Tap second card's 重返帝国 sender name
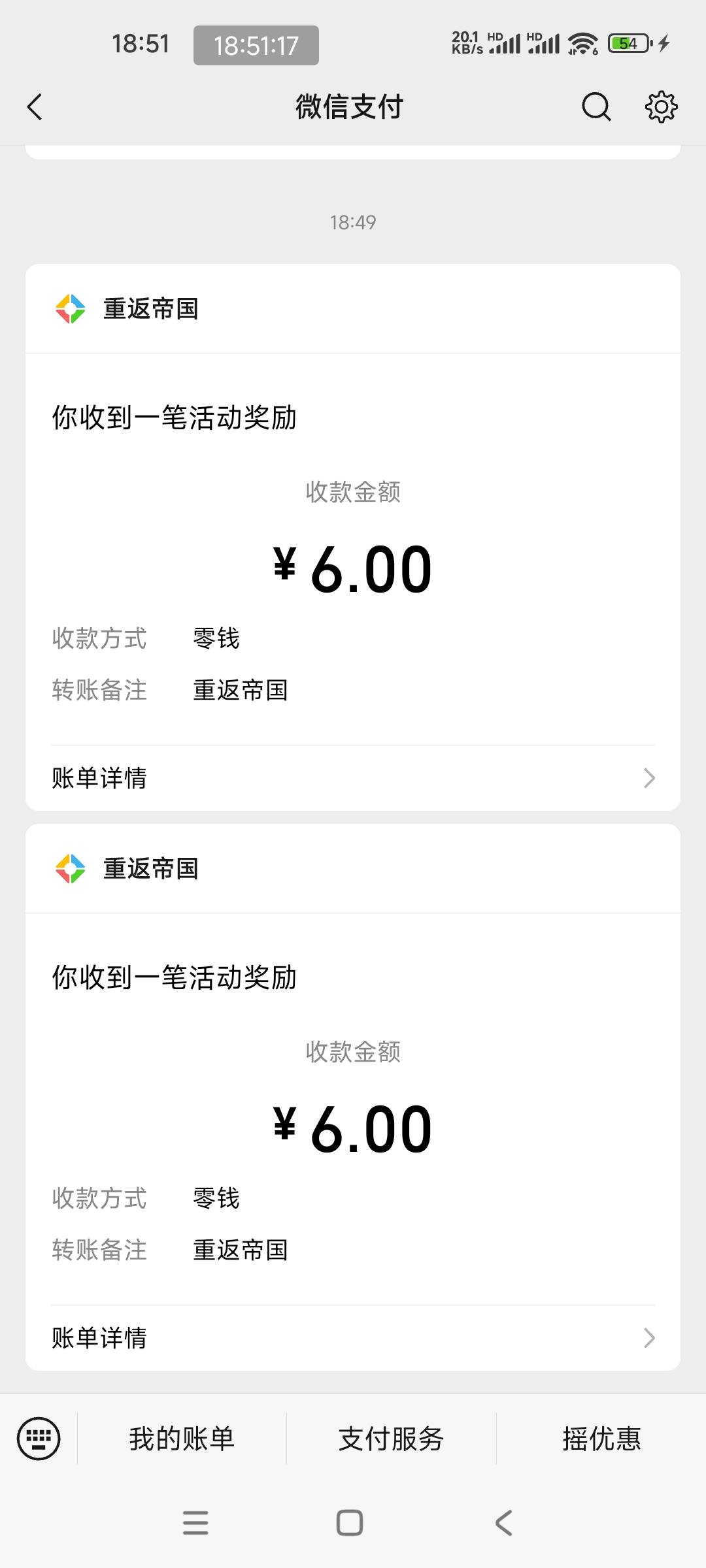The height and width of the screenshot is (1568, 706). pyautogui.click(x=150, y=869)
